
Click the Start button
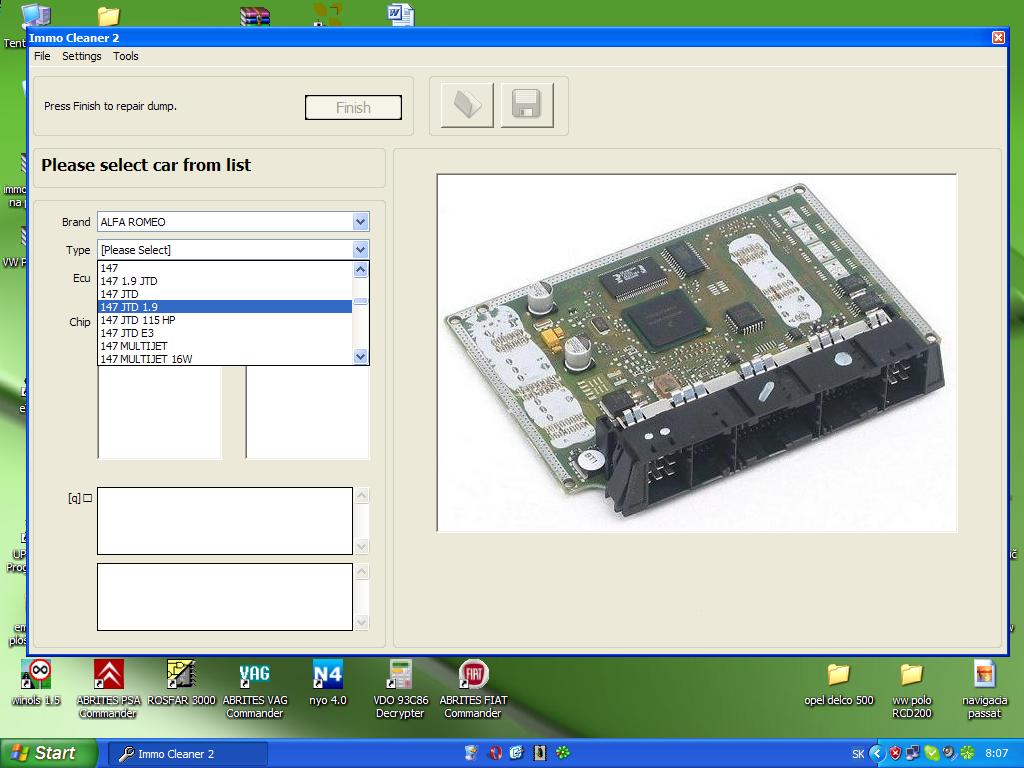(x=47, y=754)
